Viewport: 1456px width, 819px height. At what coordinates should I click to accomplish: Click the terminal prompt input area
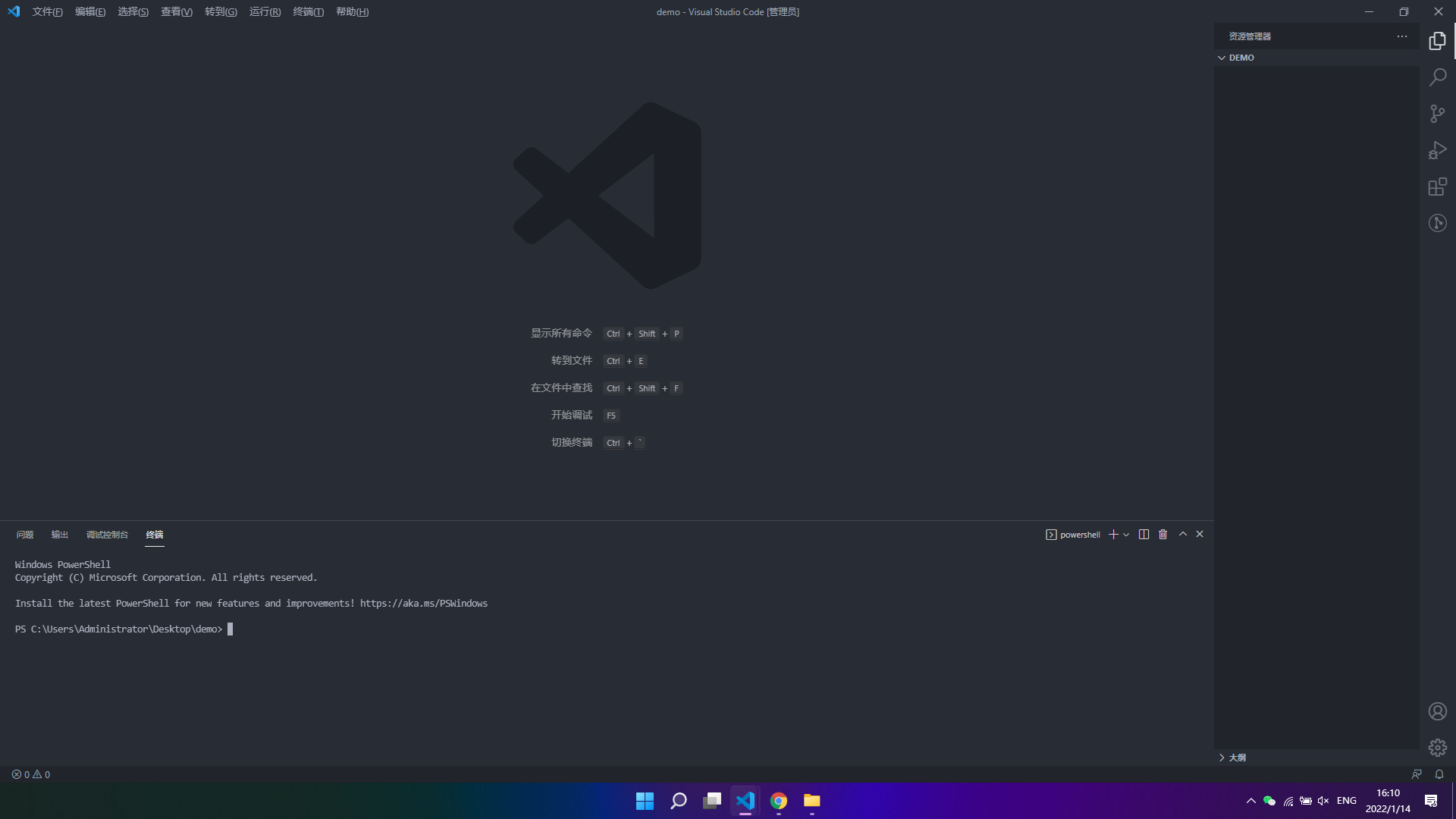pyautogui.click(x=230, y=629)
